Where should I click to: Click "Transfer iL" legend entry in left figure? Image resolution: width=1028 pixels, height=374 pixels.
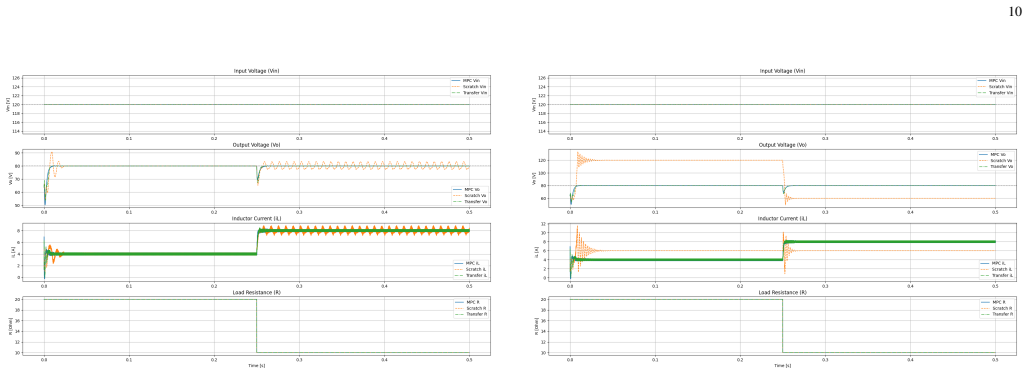click(470, 276)
